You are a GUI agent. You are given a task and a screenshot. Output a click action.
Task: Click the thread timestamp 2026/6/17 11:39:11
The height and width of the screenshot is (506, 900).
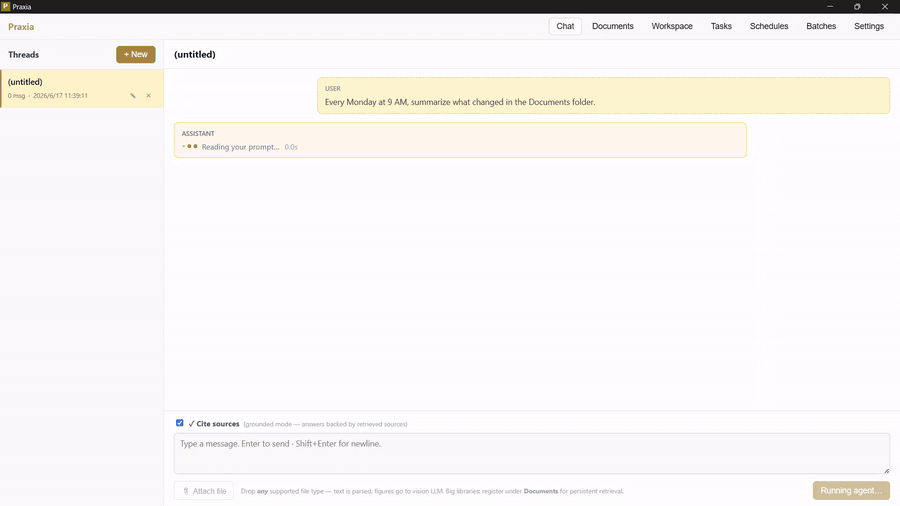(x=60, y=96)
